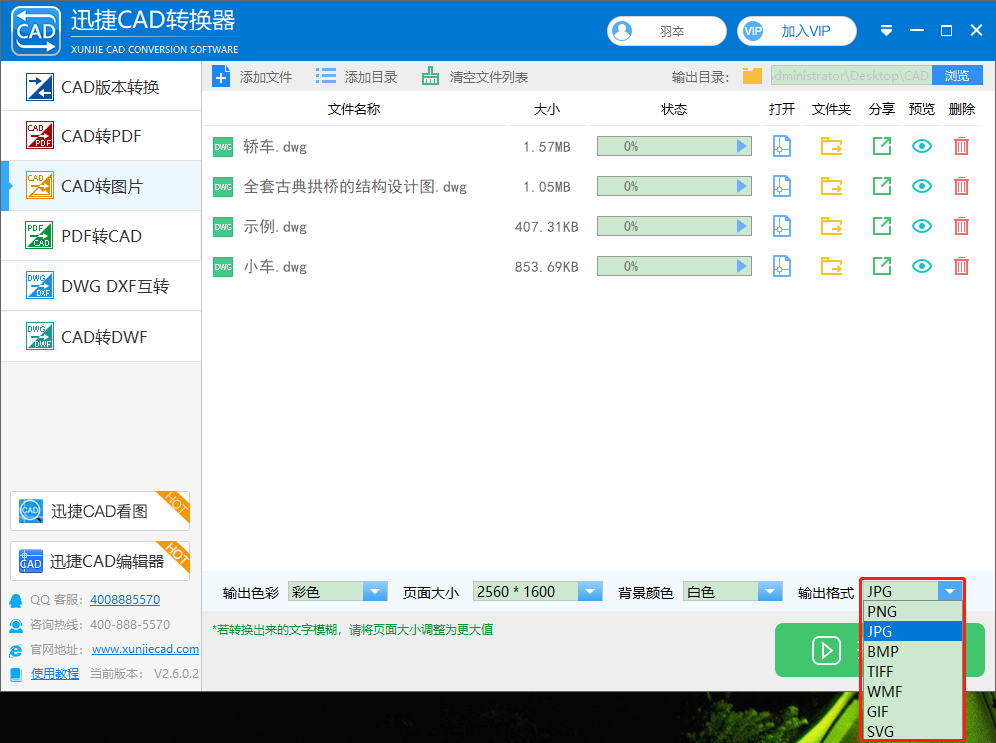Click the 清空文件列表 broom icon
Screen dimensions: 996x743
click(430, 76)
